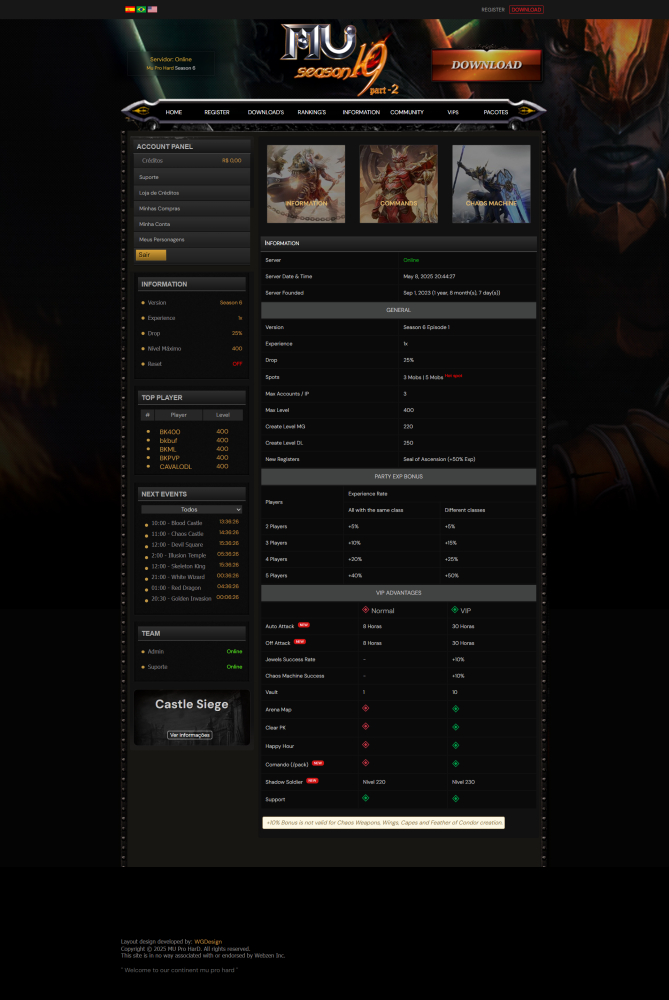
Task: Open top player CAVALODL profile
Action: (x=175, y=467)
